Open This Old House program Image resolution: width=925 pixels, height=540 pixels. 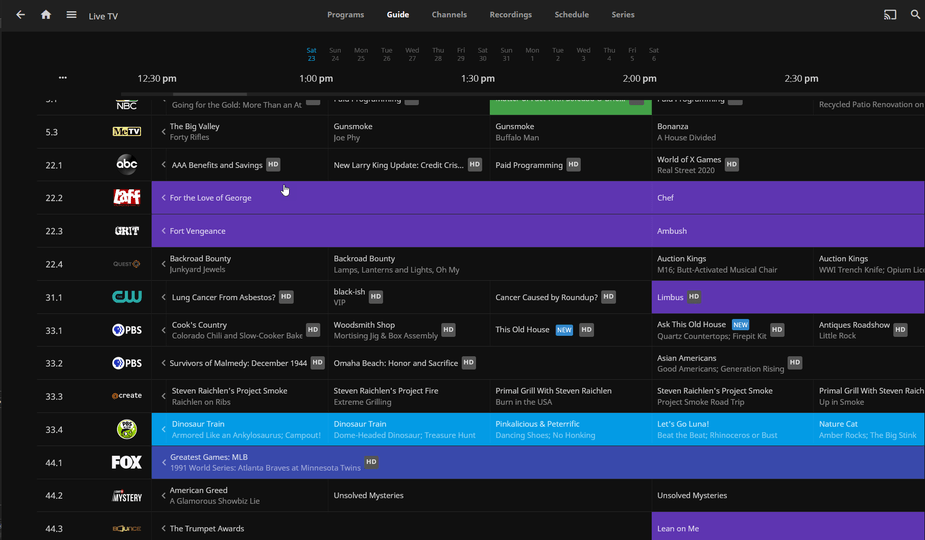point(570,330)
